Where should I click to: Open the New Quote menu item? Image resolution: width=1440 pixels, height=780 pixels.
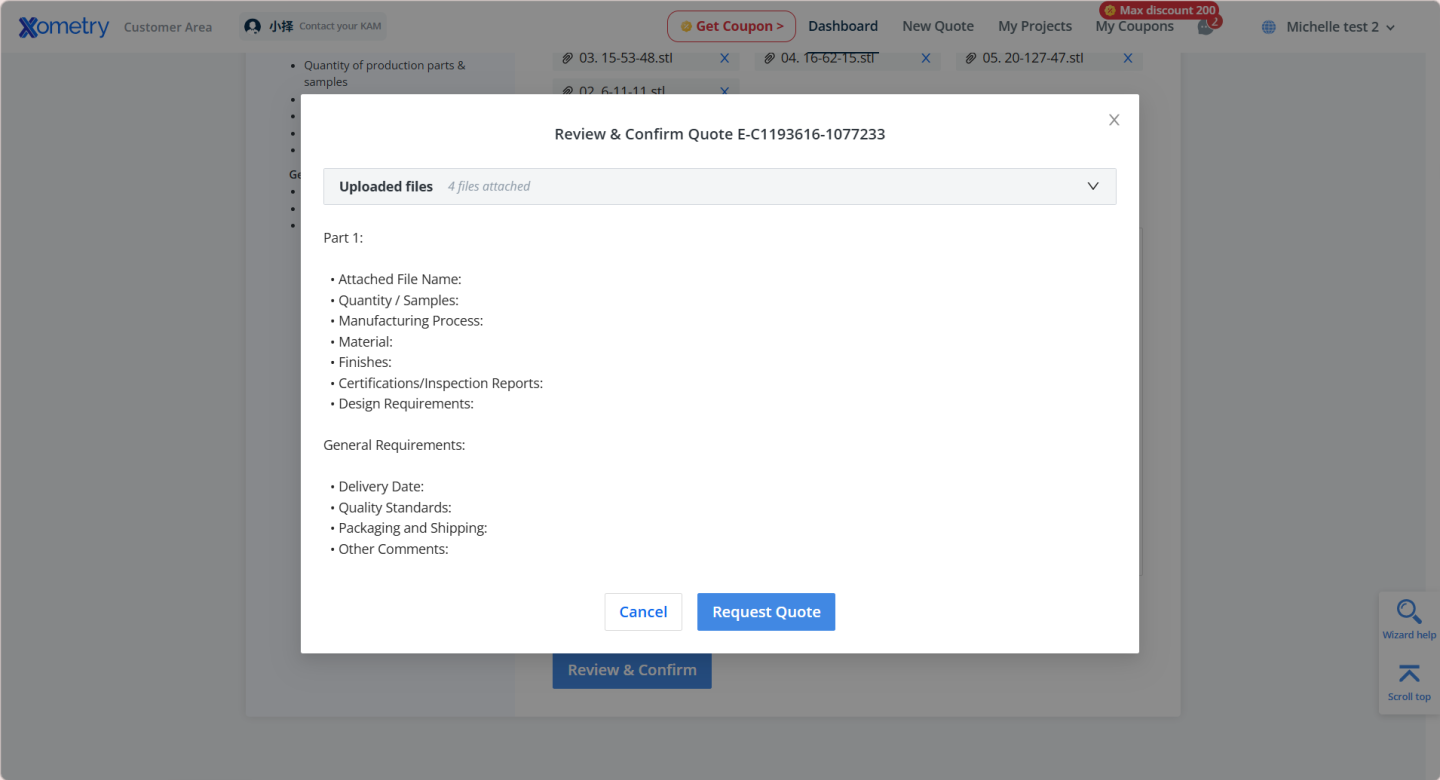click(x=938, y=27)
